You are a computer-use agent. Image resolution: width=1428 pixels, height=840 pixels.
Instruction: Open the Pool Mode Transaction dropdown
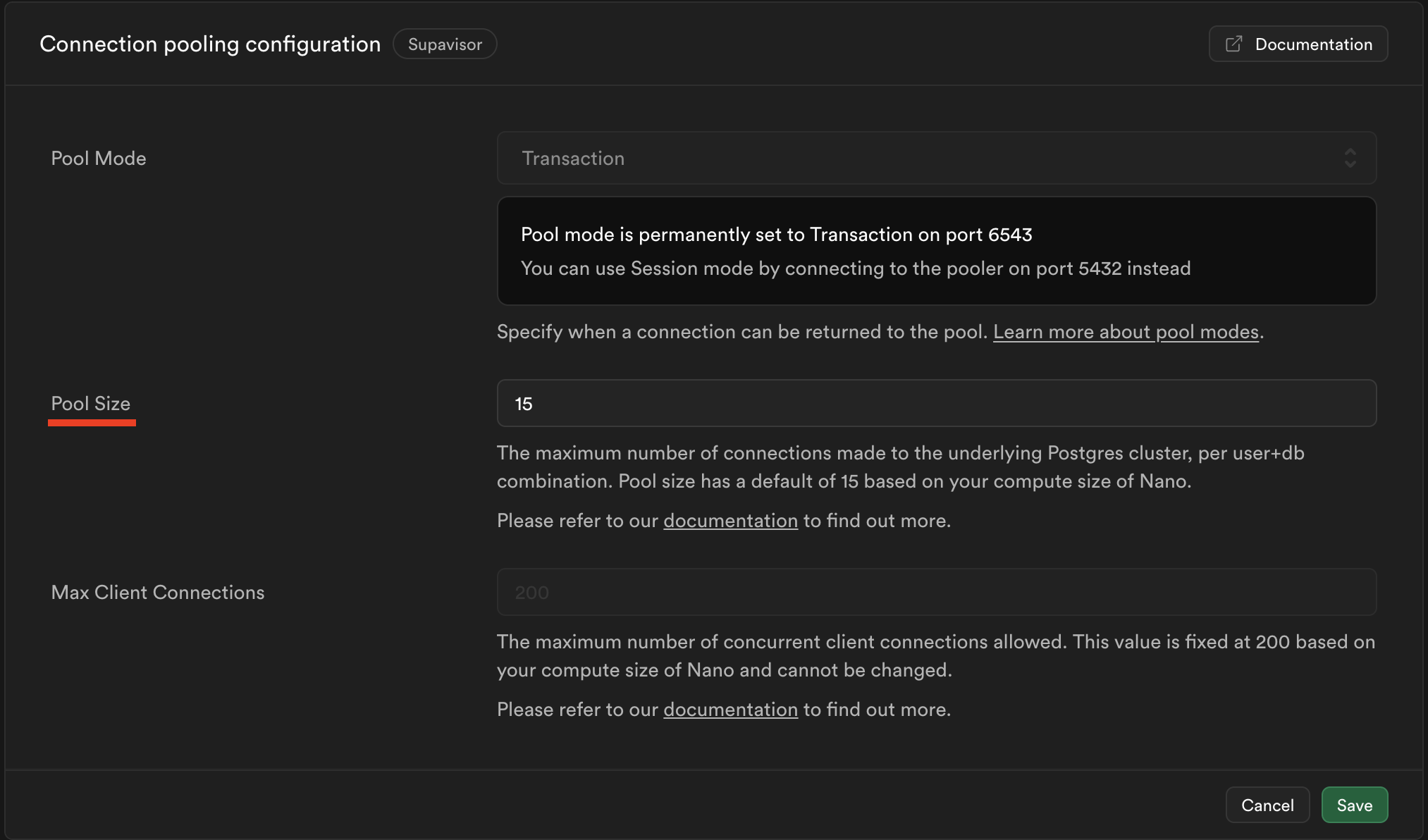pyautogui.click(x=916, y=158)
